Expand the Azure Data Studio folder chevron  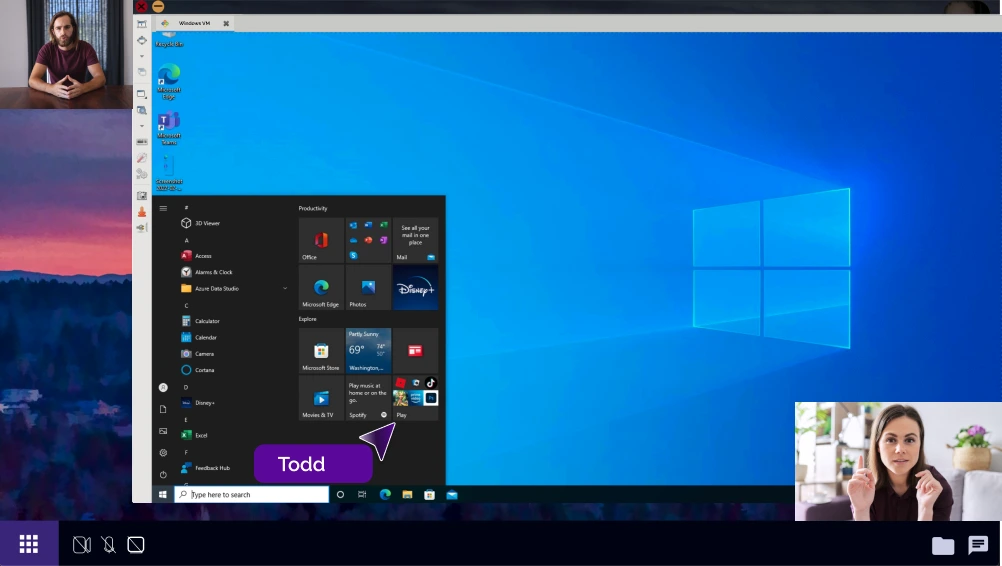point(285,288)
